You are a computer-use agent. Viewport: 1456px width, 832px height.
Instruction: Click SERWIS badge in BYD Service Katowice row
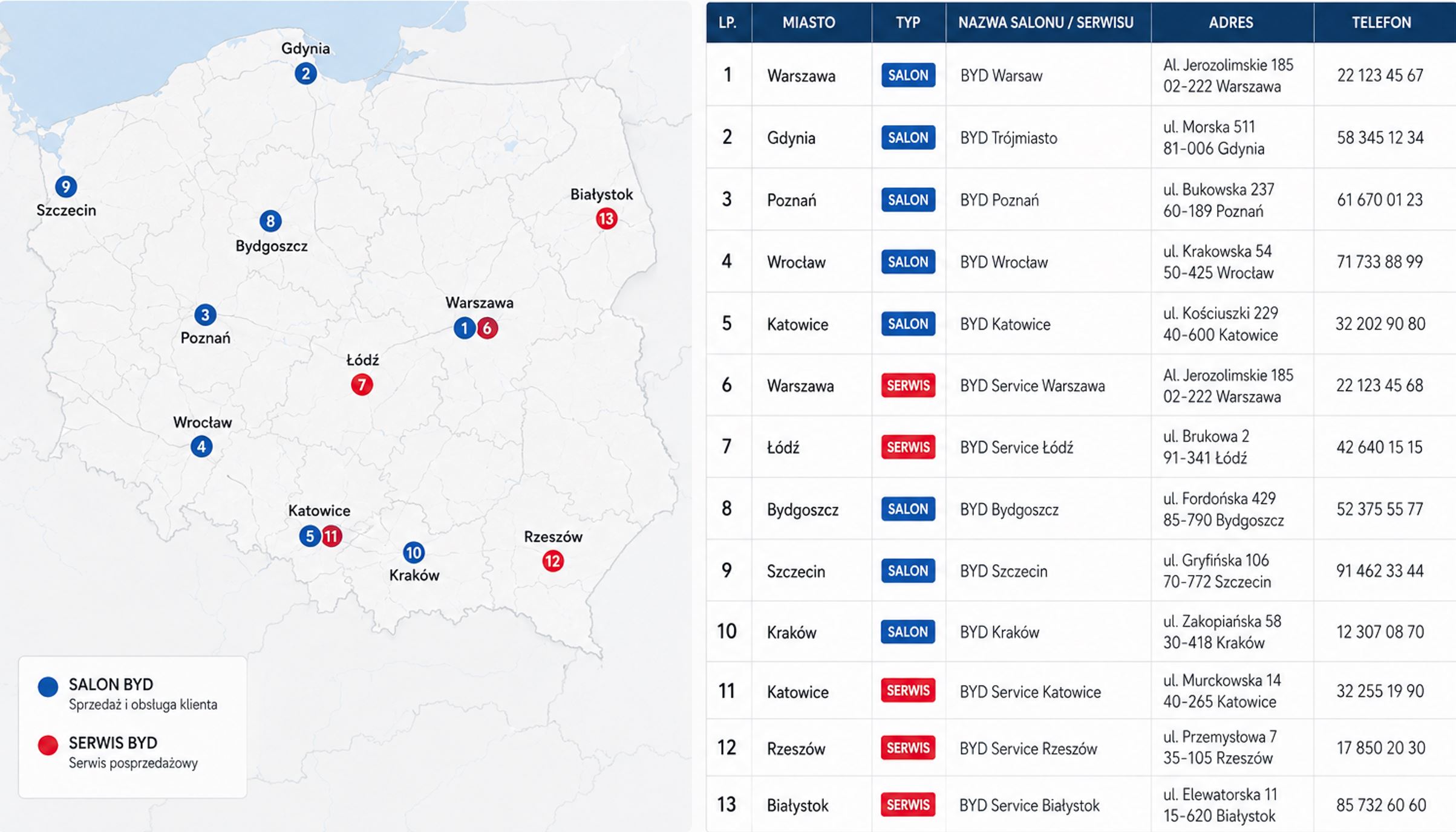[x=908, y=691]
